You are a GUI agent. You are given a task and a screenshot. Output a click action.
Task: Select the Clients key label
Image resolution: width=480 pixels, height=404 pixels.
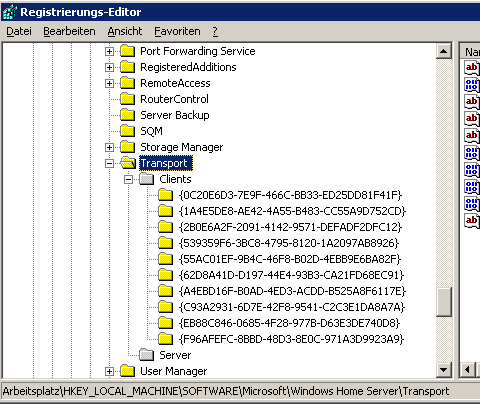175,179
